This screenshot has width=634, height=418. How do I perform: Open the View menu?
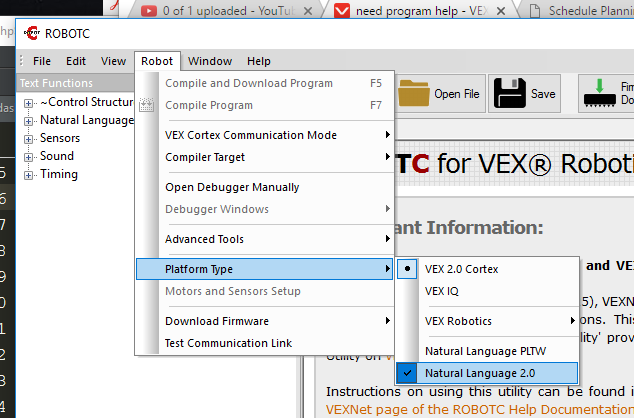(113, 61)
